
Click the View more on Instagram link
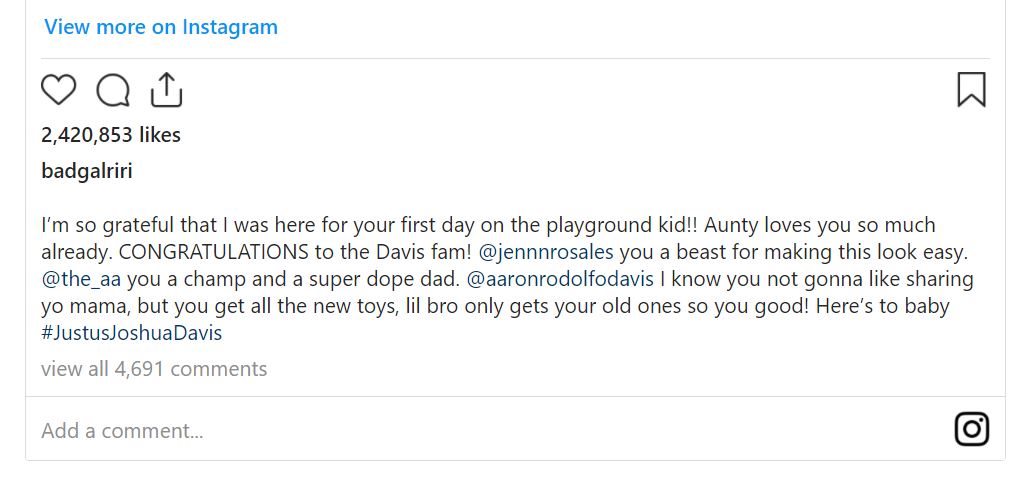pos(161,27)
